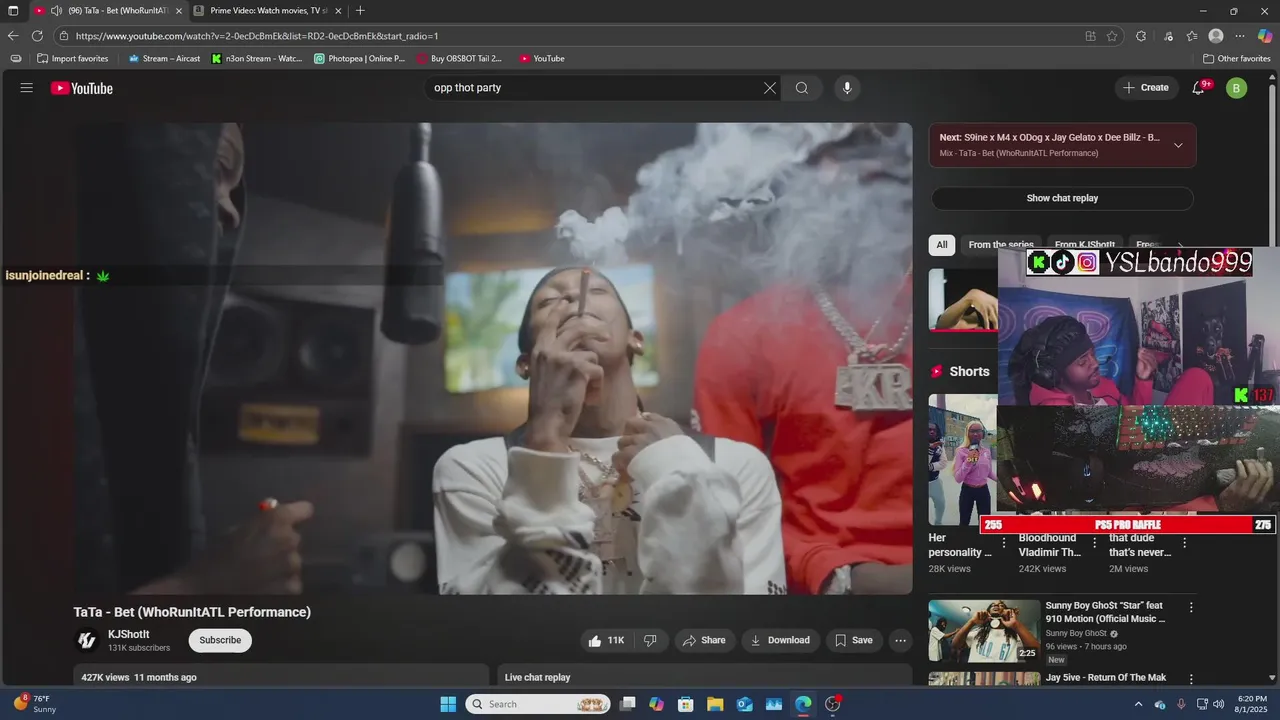Click the Share button
This screenshot has width=1280, height=720.
click(705, 640)
